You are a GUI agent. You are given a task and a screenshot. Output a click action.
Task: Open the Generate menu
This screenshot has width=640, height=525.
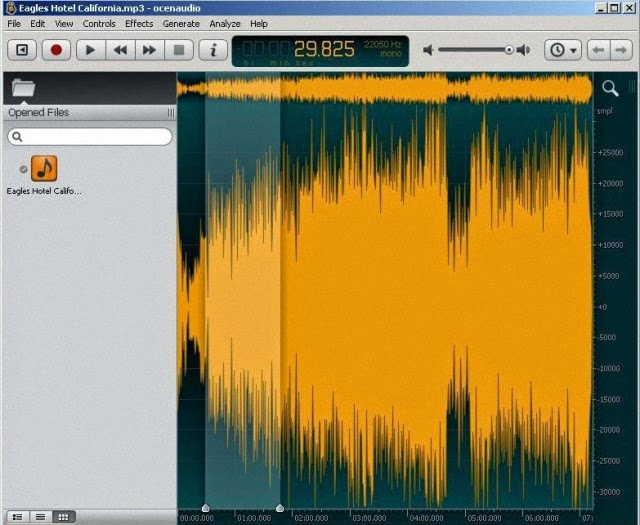tap(181, 24)
